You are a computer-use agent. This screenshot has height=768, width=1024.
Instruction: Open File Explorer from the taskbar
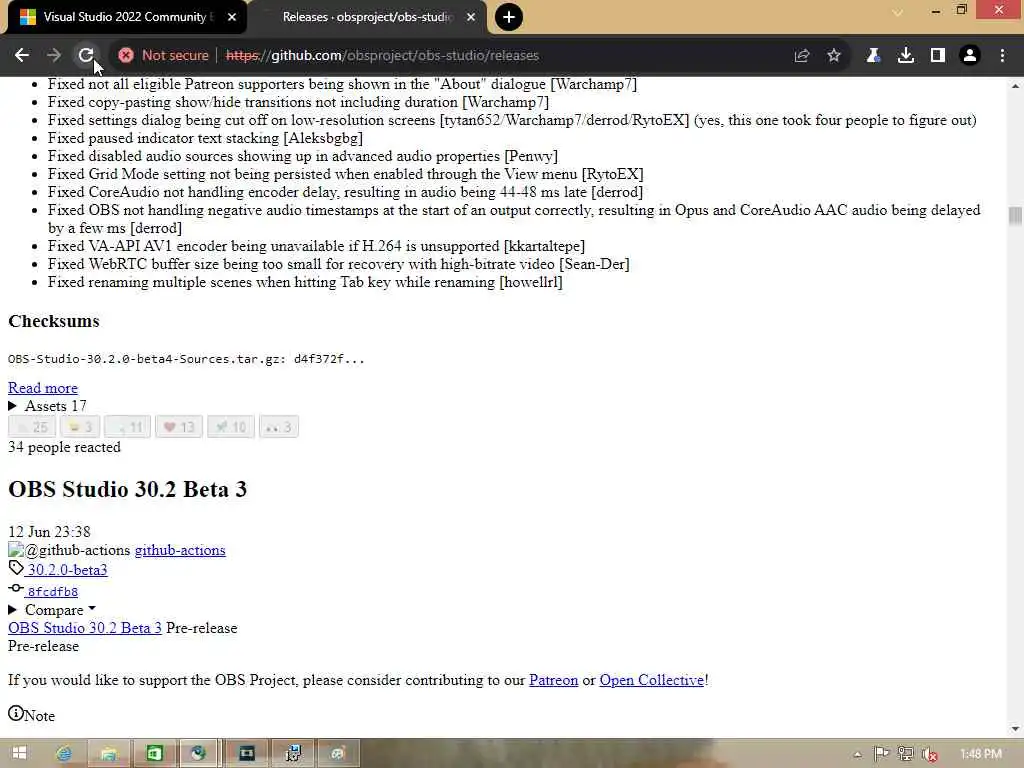coord(109,754)
